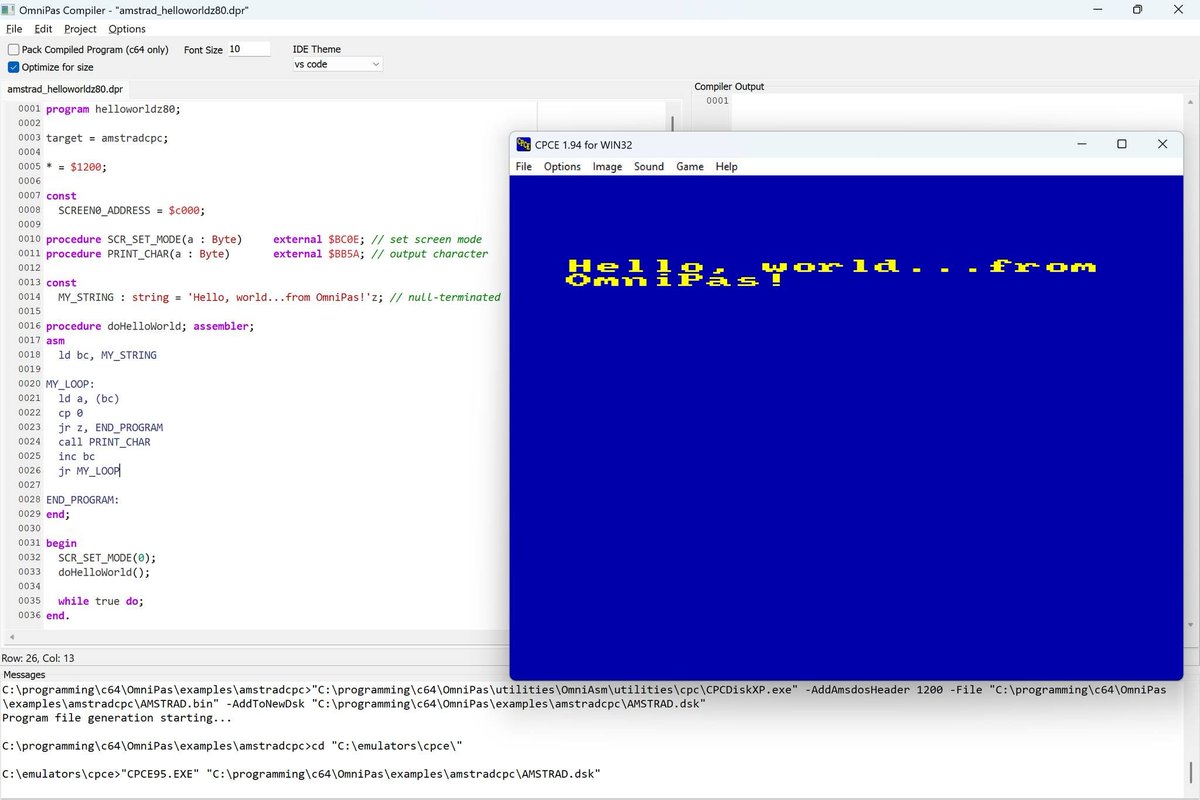Image resolution: width=1200 pixels, height=800 pixels.
Task: Open the Options menu in OmniPas Compiler
Action: tap(126, 29)
